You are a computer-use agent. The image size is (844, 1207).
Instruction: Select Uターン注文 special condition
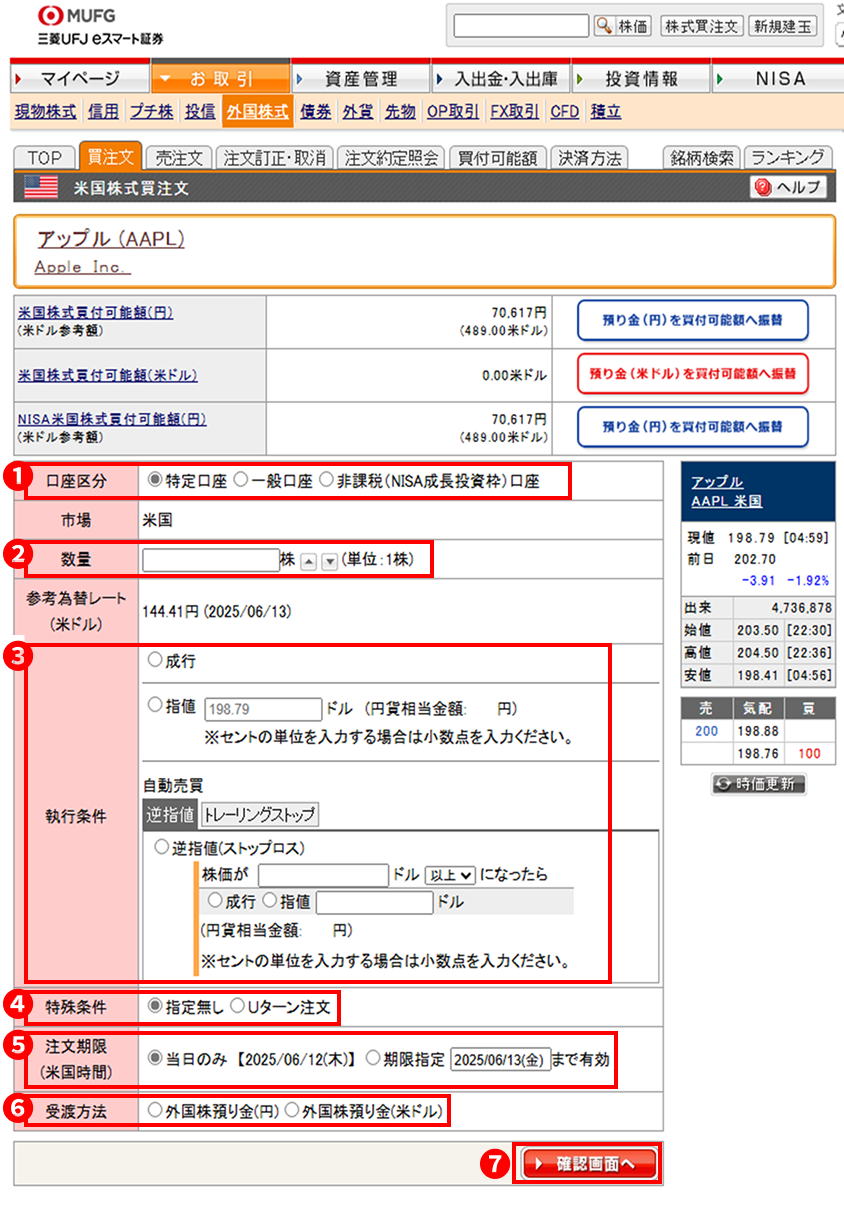238,1006
